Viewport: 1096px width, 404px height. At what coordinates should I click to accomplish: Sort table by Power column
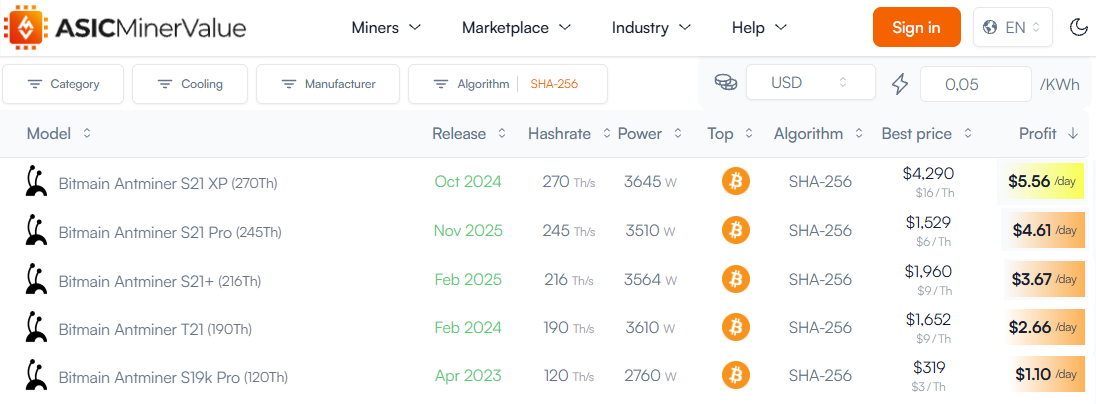650,134
